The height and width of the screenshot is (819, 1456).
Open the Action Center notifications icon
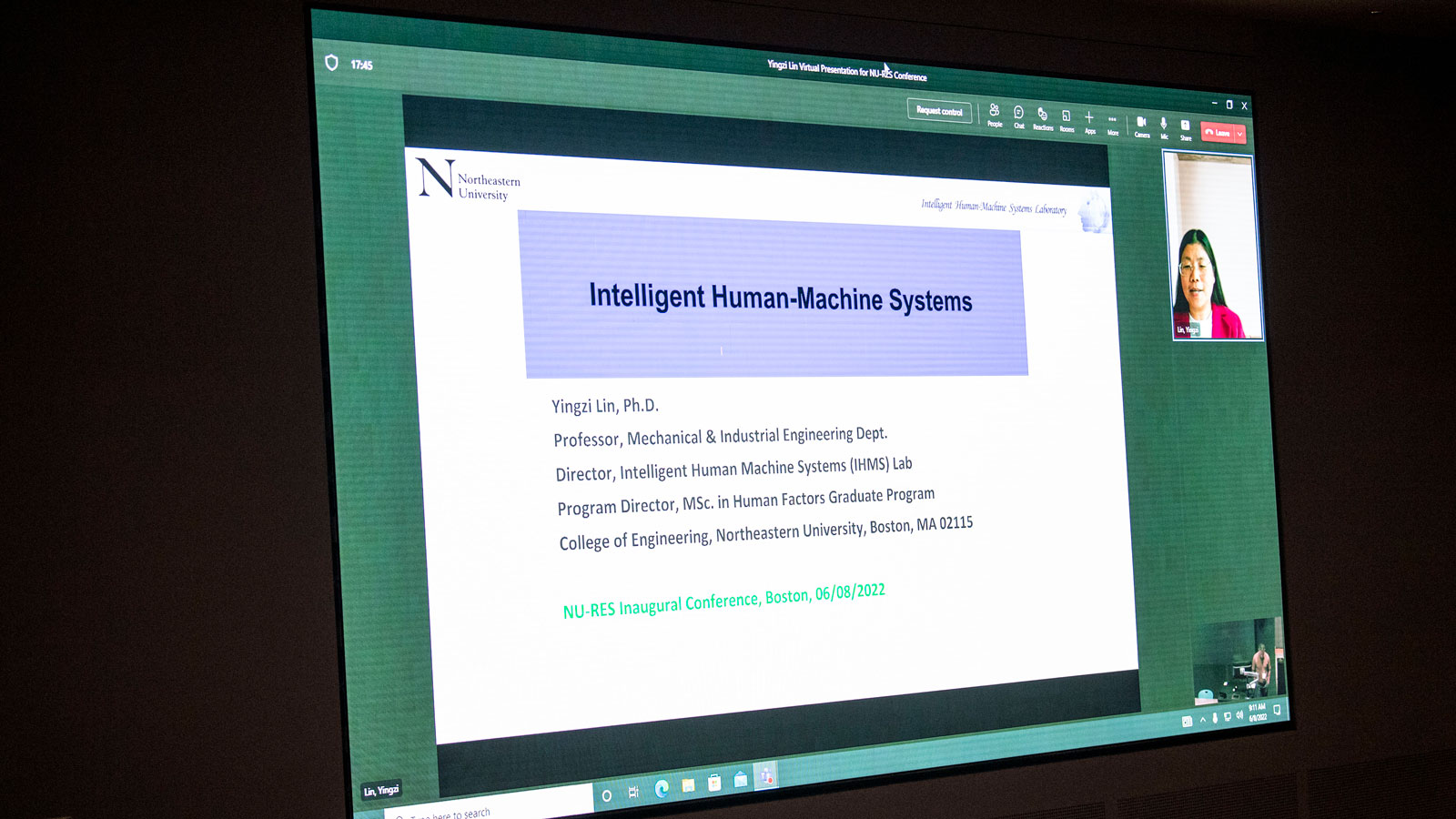pyautogui.click(x=1277, y=709)
